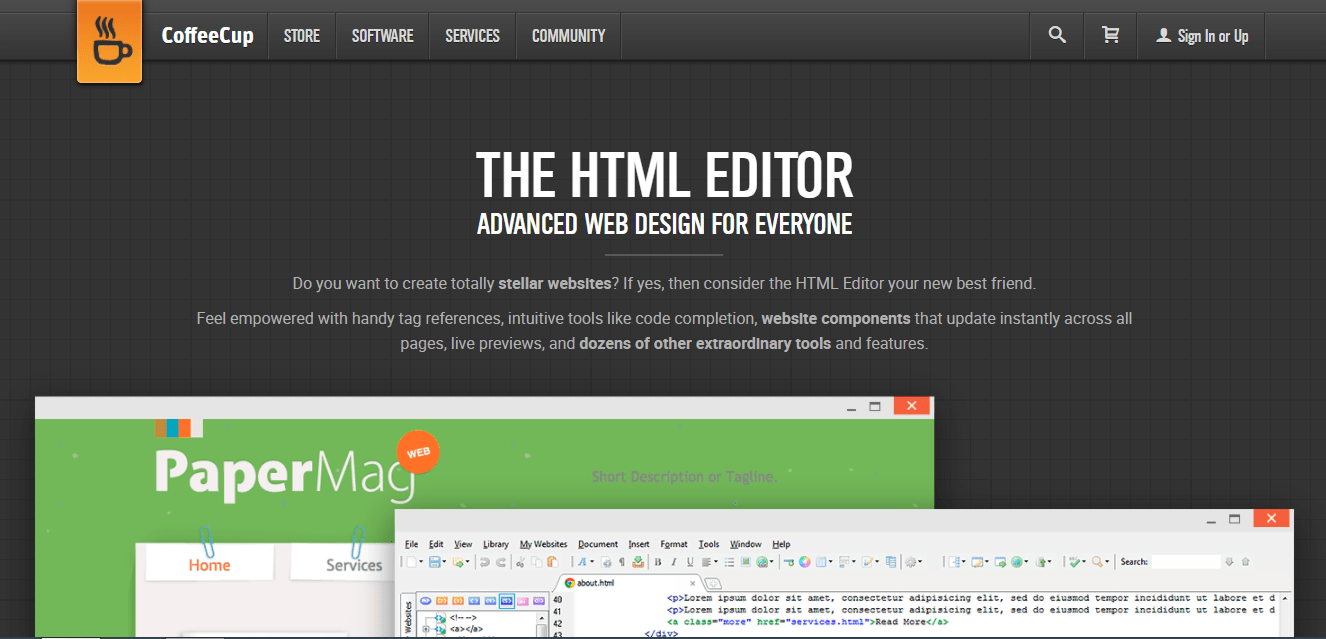Open the font style dropdown arrow

(590, 563)
